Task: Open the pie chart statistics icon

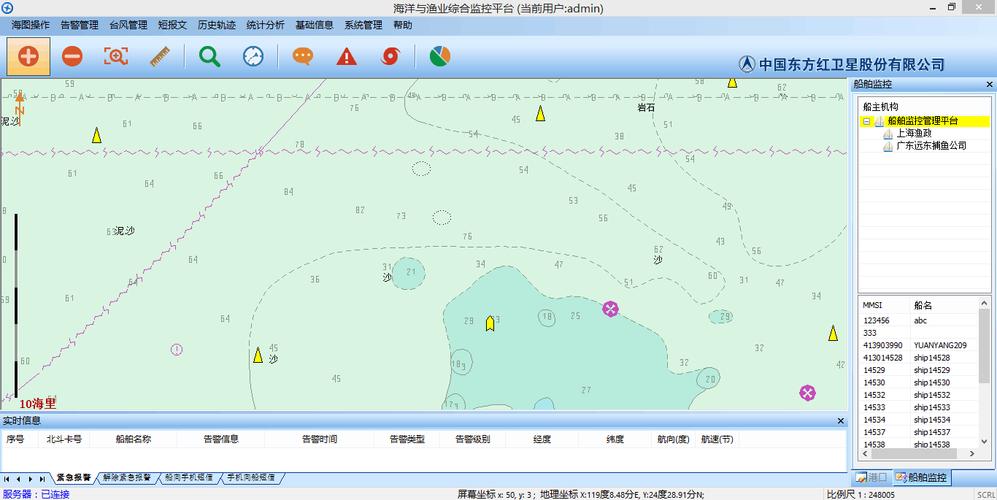Action: pyautogui.click(x=440, y=56)
